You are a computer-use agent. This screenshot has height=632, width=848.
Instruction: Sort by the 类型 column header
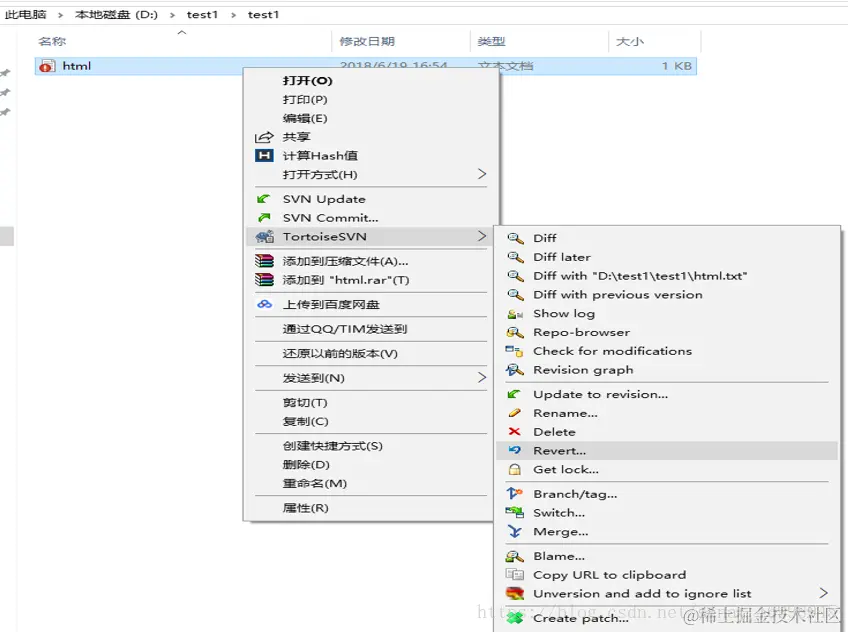point(491,42)
